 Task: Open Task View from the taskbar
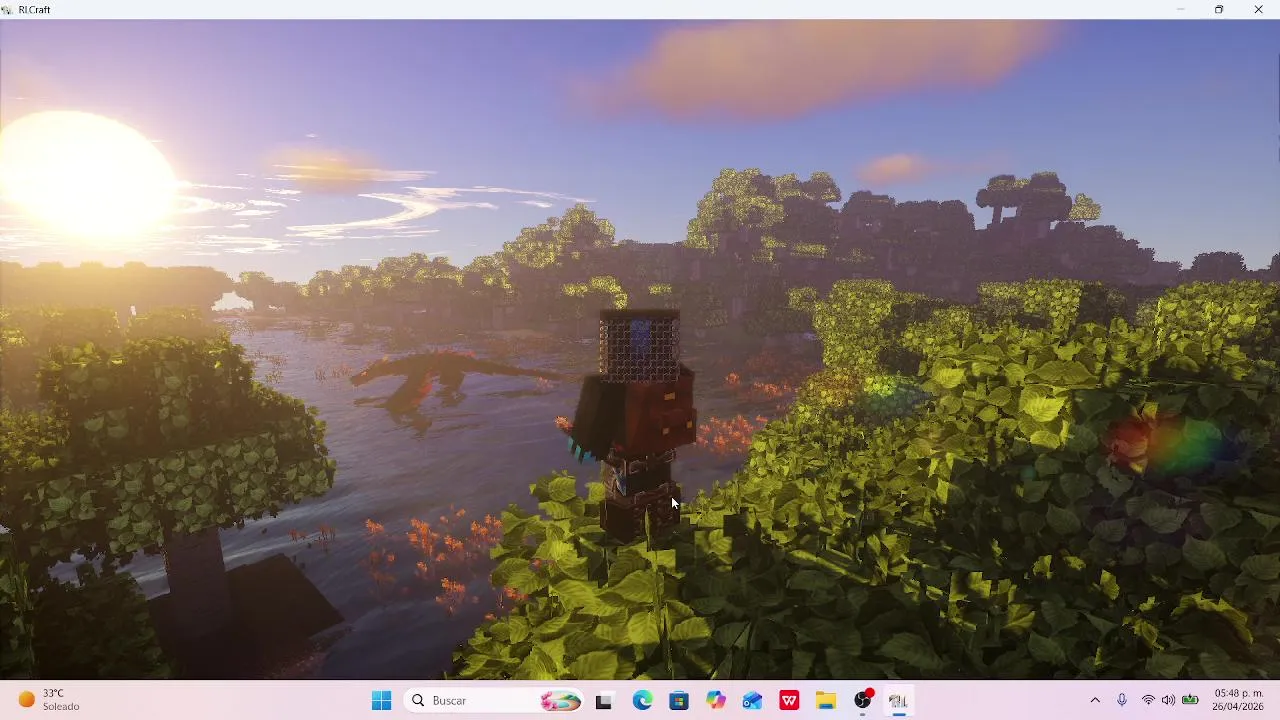coord(603,701)
